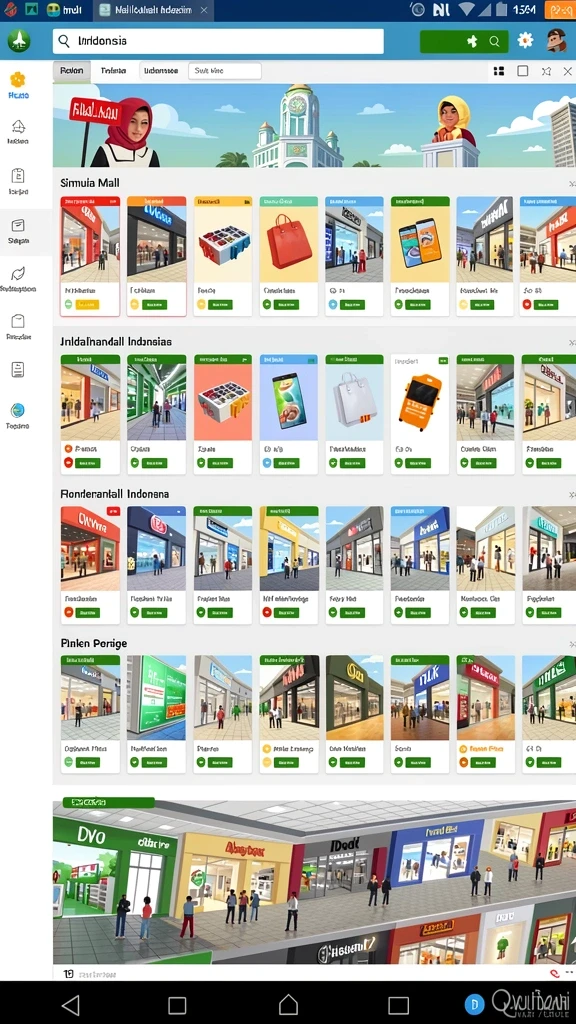This screenshot has width=576, height=1024.
Task: Collapse the Simuia Mall section
Action: tap(571, 185)
